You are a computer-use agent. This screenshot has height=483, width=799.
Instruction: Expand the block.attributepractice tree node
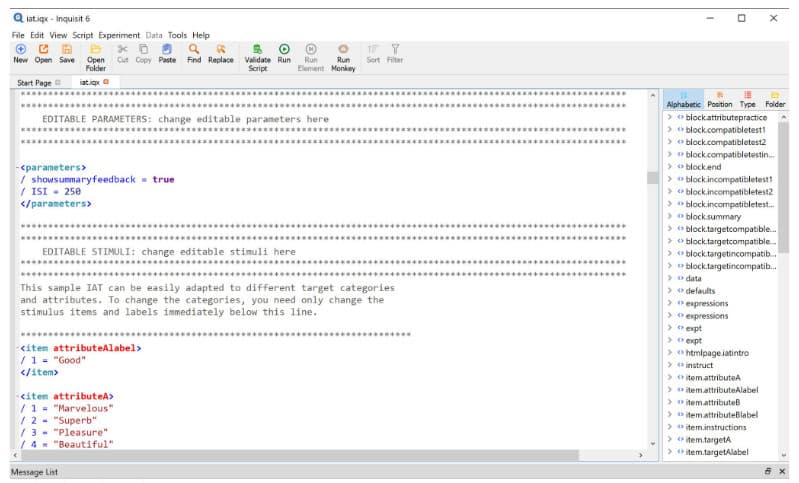coord(670,117)
